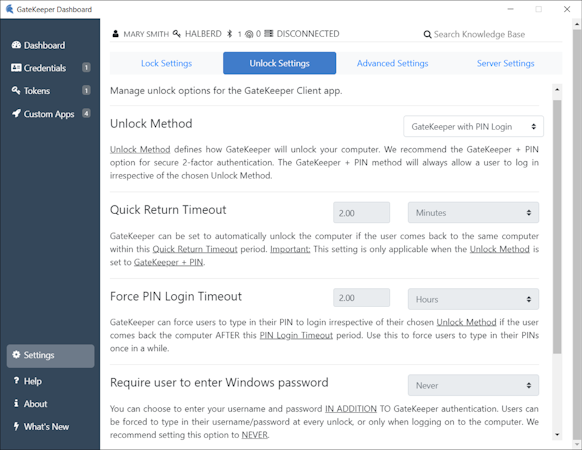The image size is (582, 450).
Task: Click the Require user to enter Windows password heading
Action: (x=219, y=382)
